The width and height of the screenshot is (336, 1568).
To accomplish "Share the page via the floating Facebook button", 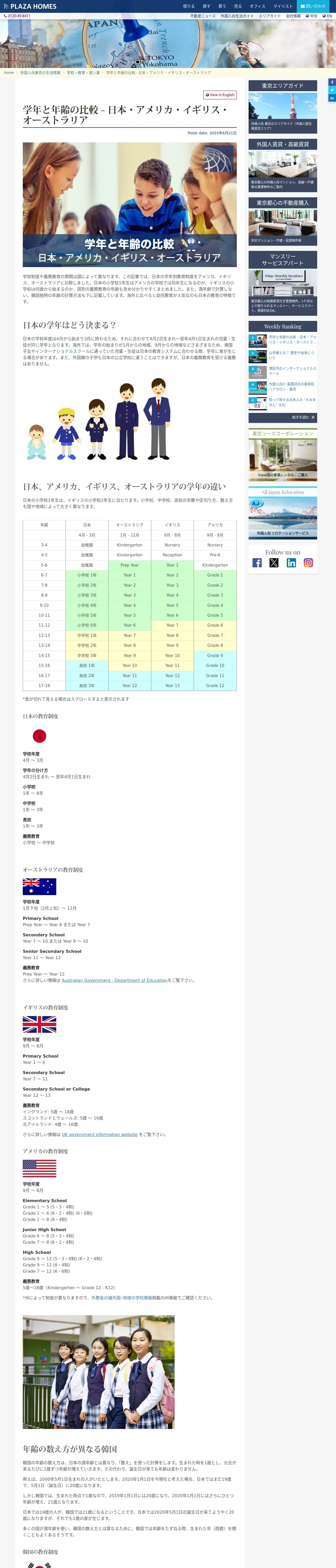I will tap(332, 82).
